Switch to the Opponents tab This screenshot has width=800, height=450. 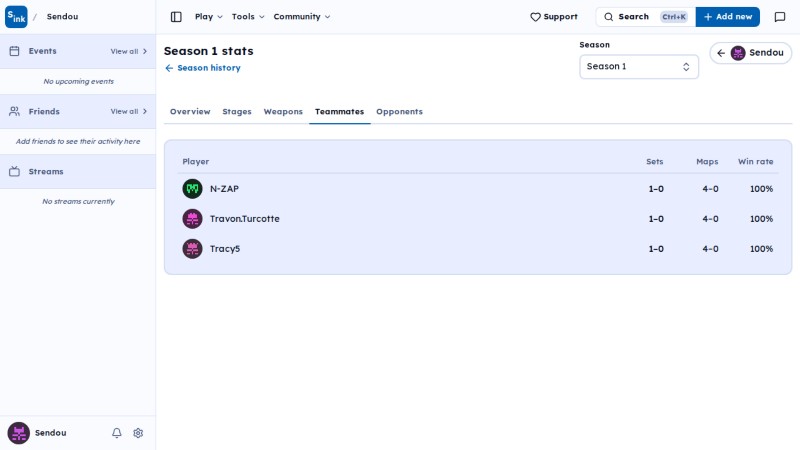coord(399,111)
